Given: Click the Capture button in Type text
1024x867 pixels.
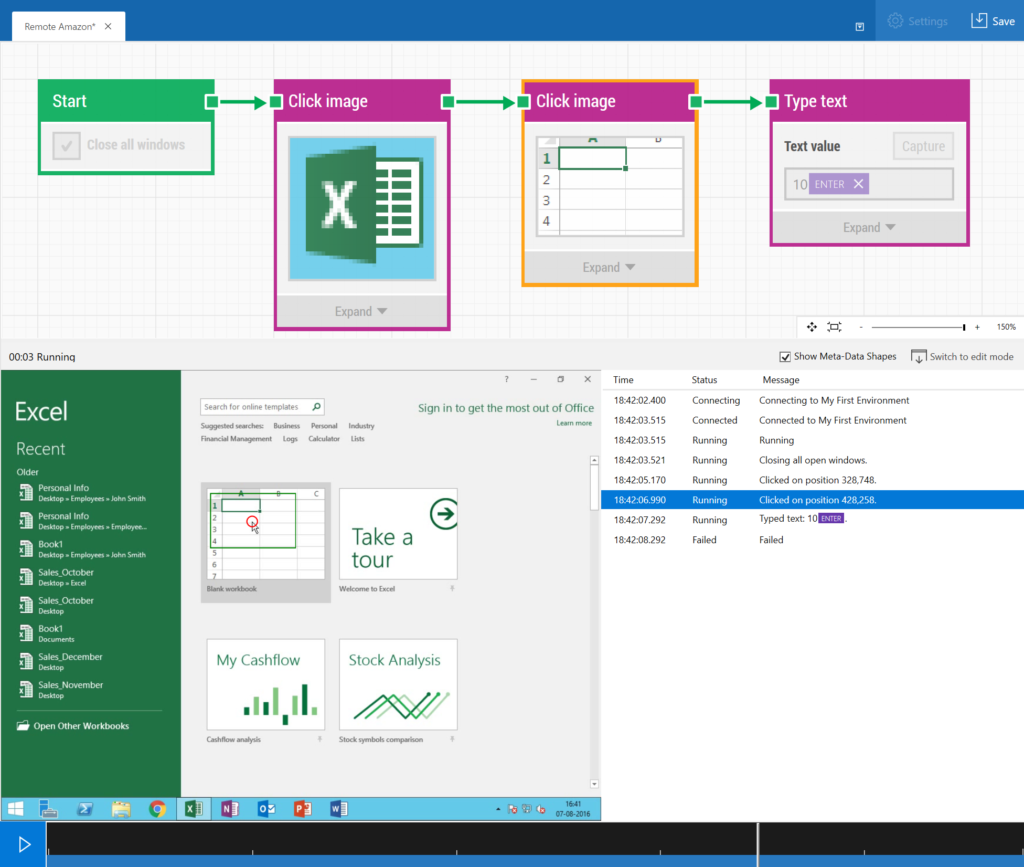Looking at the screenshot, I should coord(923,146).
